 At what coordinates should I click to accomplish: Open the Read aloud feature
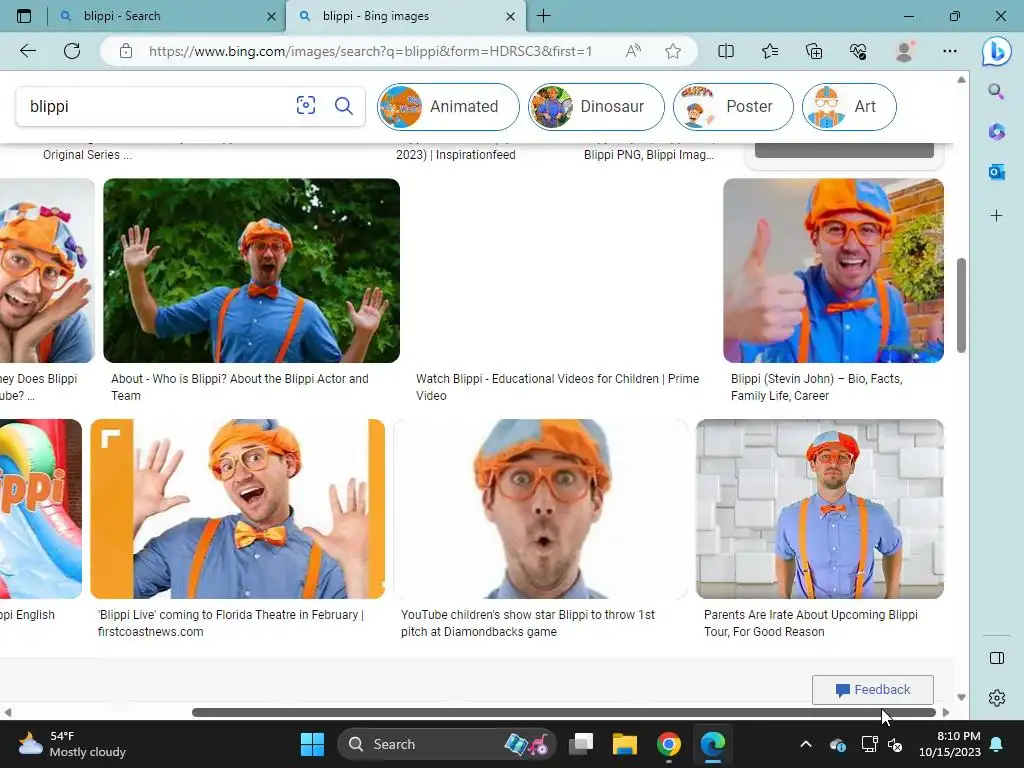tap(633, 51)
